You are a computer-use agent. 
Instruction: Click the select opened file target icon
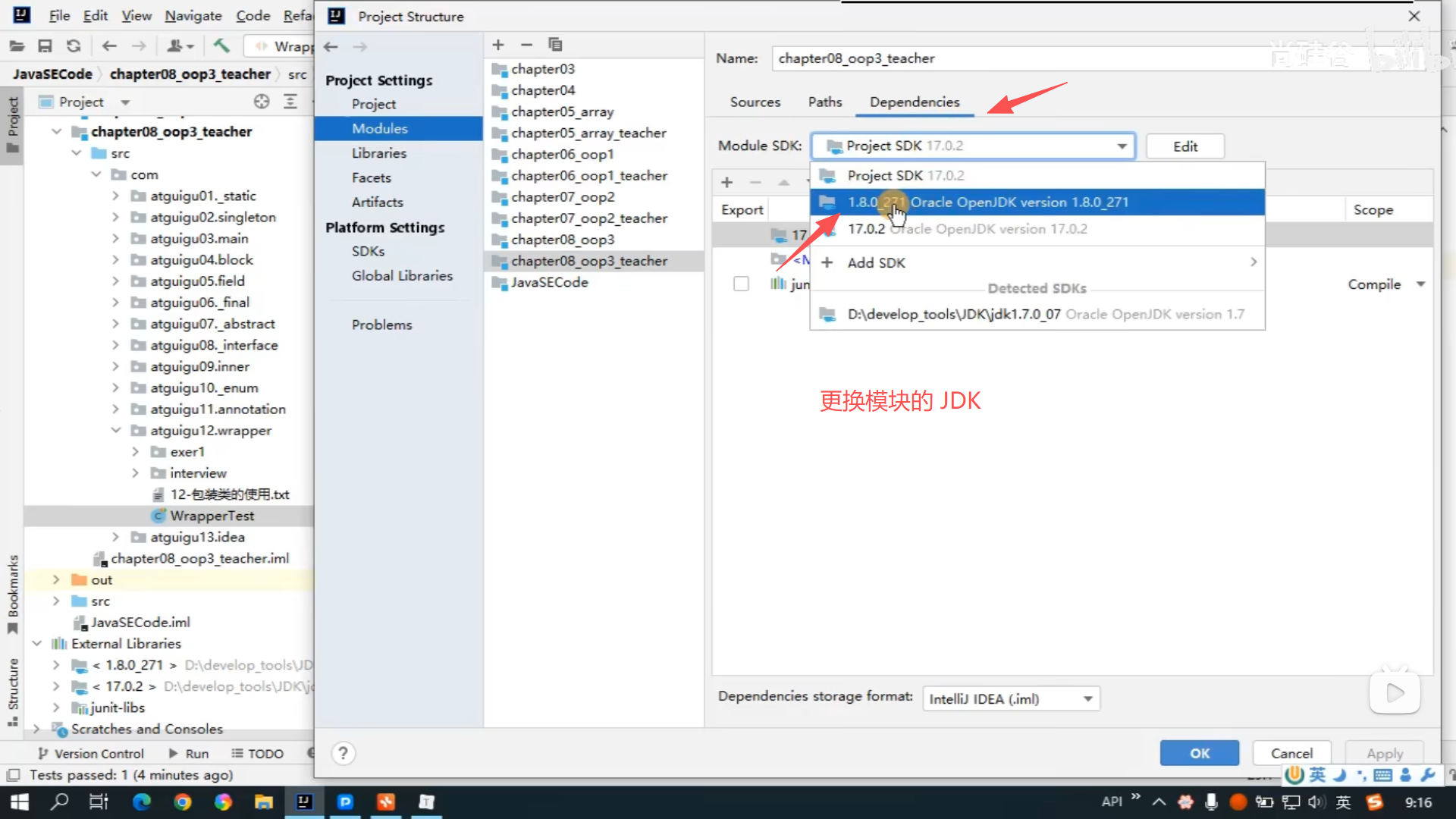click(262, 102)
